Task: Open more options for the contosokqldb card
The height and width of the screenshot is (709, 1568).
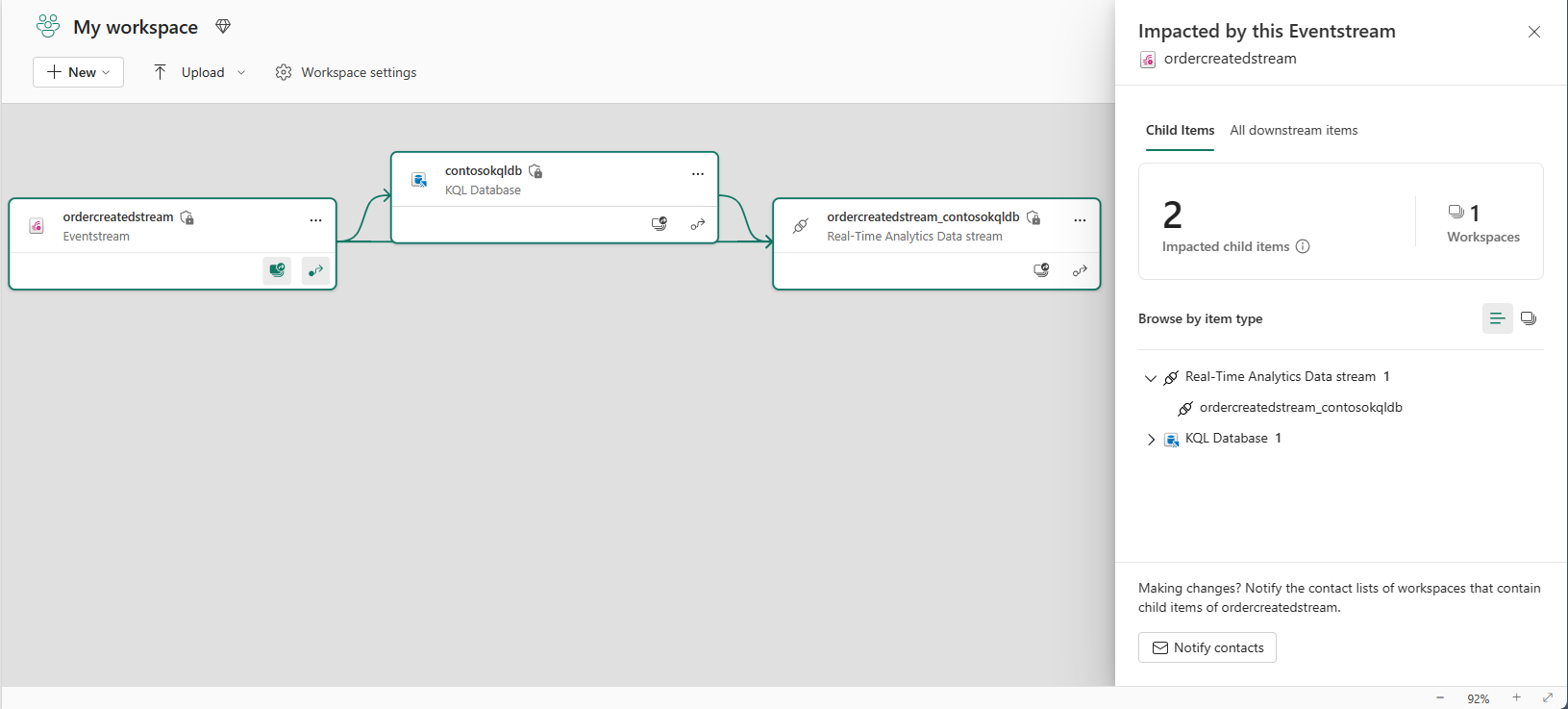Action: click(x=698, y=174)
